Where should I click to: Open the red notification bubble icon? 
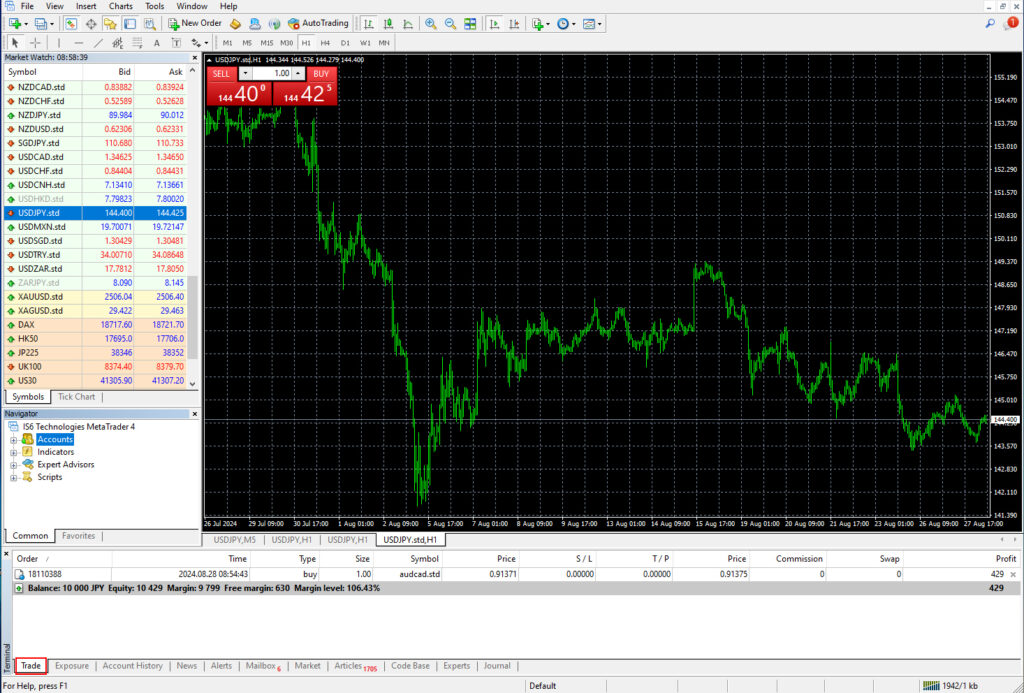pyautogui.click(x=1011, y=23)
